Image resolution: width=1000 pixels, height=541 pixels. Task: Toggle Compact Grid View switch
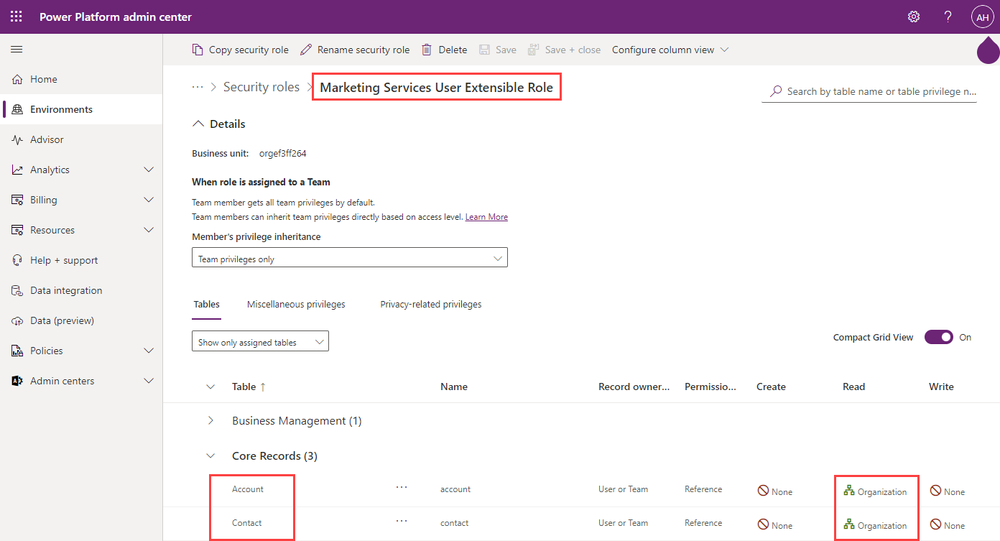[x=938, y=337]
